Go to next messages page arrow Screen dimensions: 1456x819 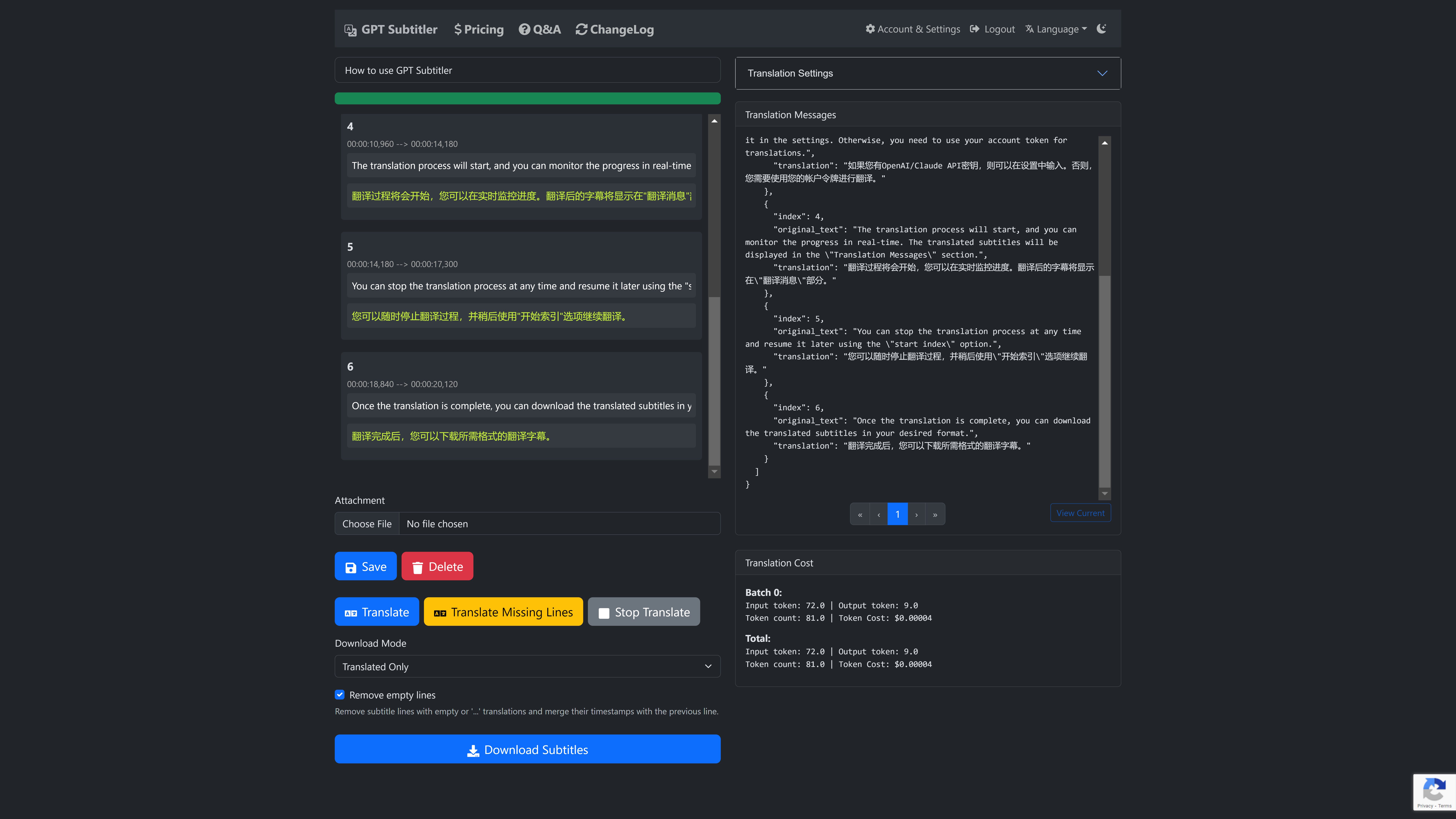tap(916, 514)
